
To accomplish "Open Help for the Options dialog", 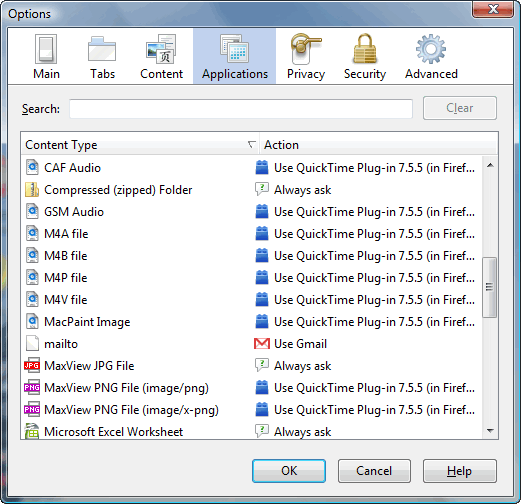I will click(x=459, y=471).
